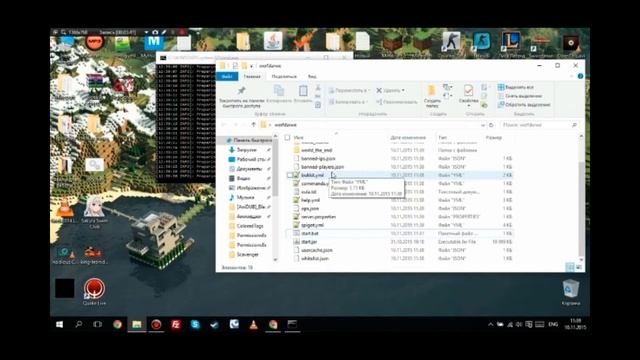Open the Windows Start button
The width and height of the screenshot is (640, 360).
pyautogui.click(x=60, y=324)
